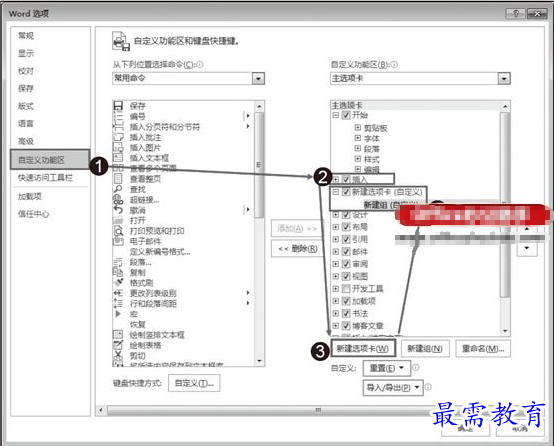Open the 主选项卡 ribbon dropdown
This screenshot has height=446, width=554.
coord(504,78)
